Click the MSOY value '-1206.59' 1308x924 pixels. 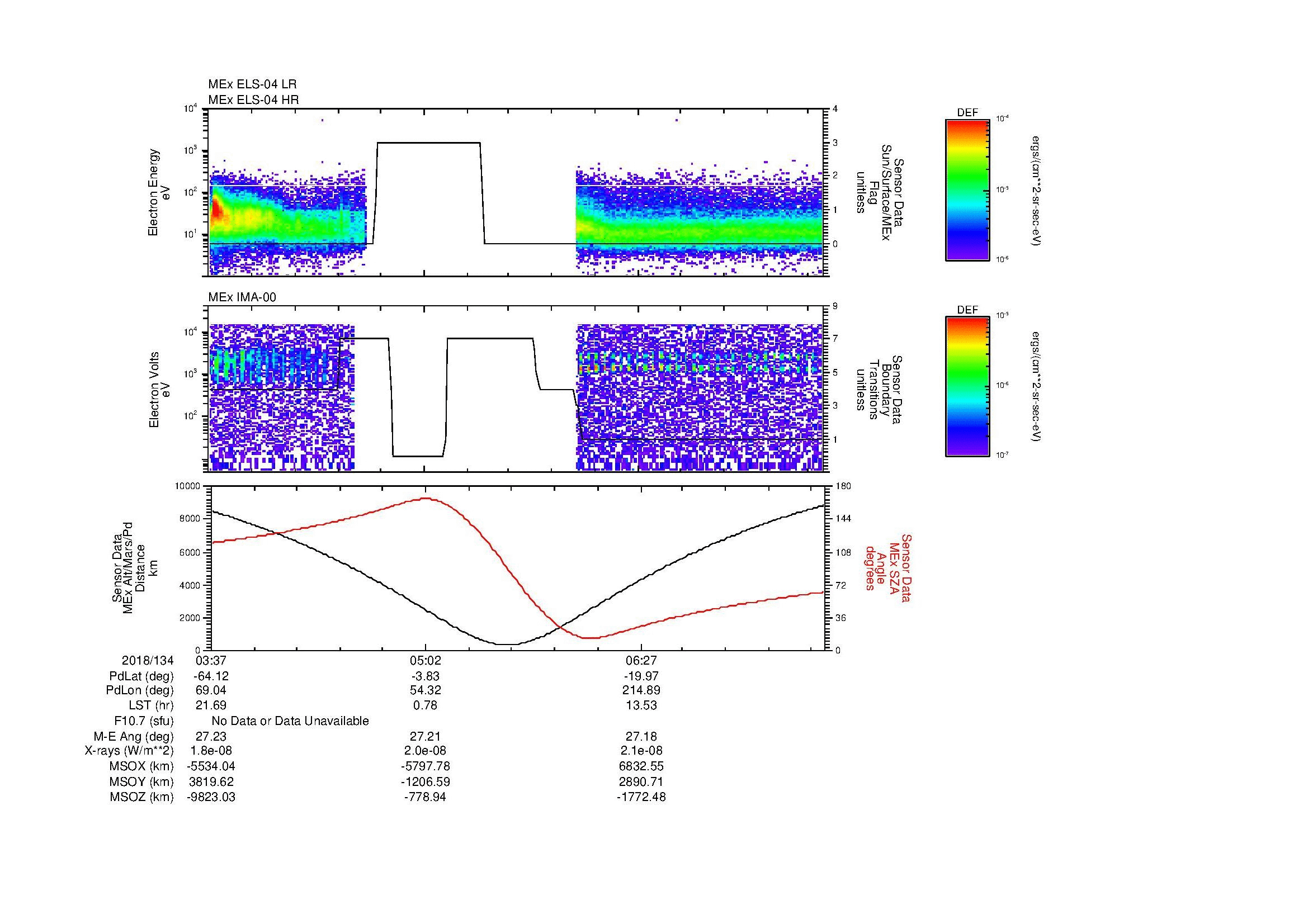point(425,781)
